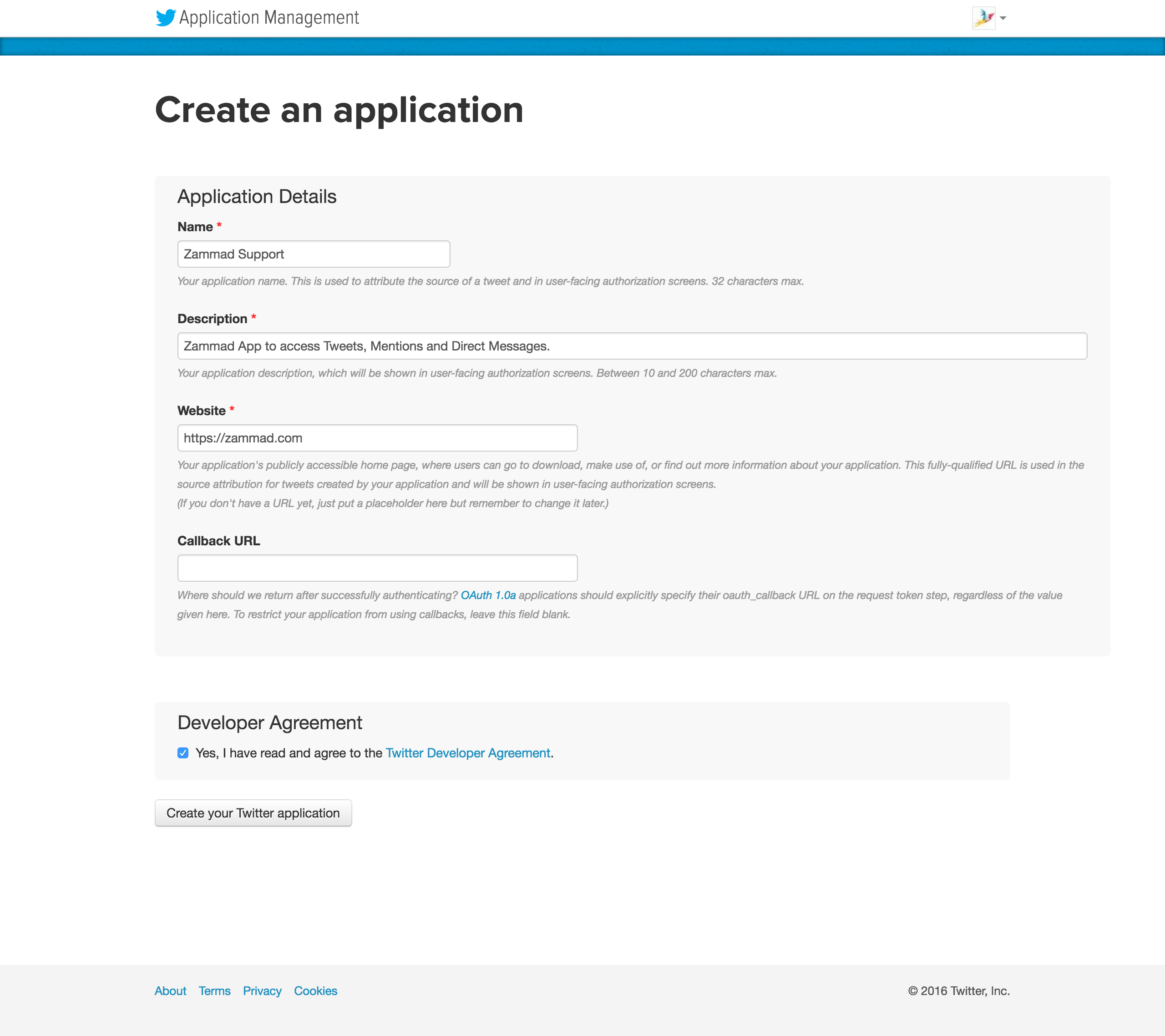Uncheck the Developer Agreement checkbox
The image size is (1165, 1036).
point(183,753)
